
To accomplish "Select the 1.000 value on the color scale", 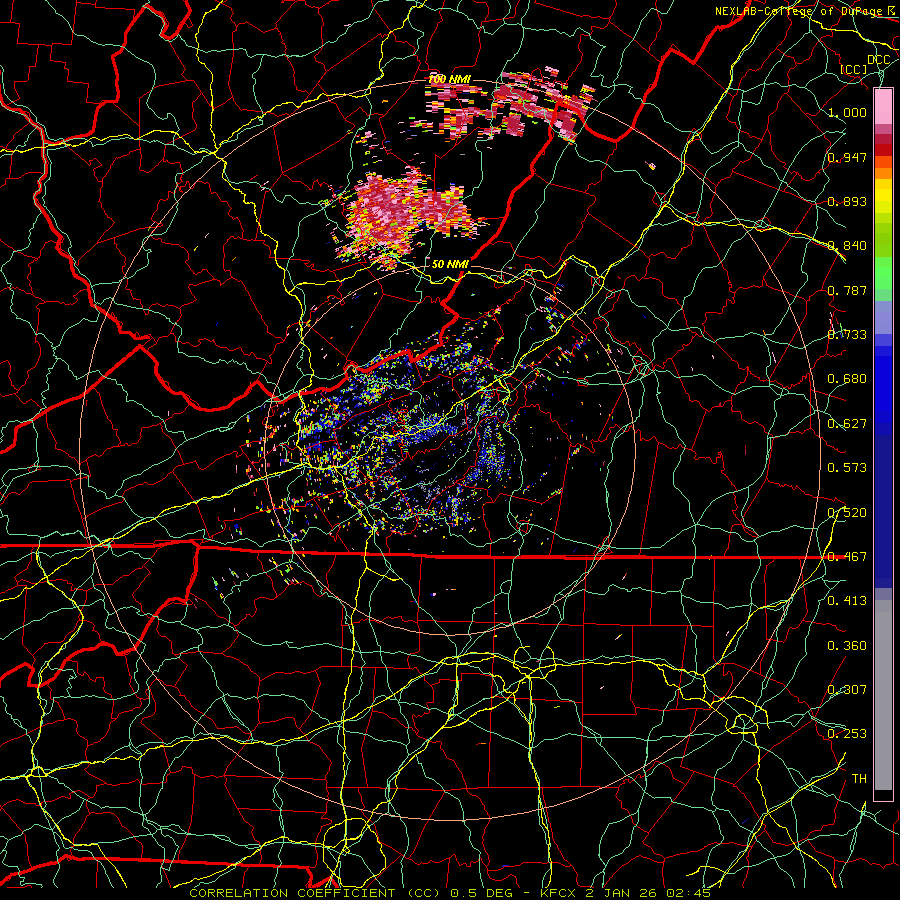I will click(x=847, y=112).
